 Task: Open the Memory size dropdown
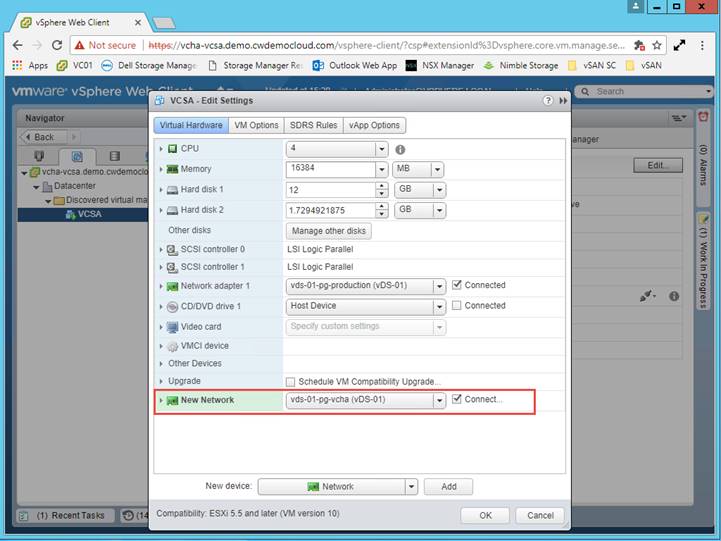tap(382, 170)
